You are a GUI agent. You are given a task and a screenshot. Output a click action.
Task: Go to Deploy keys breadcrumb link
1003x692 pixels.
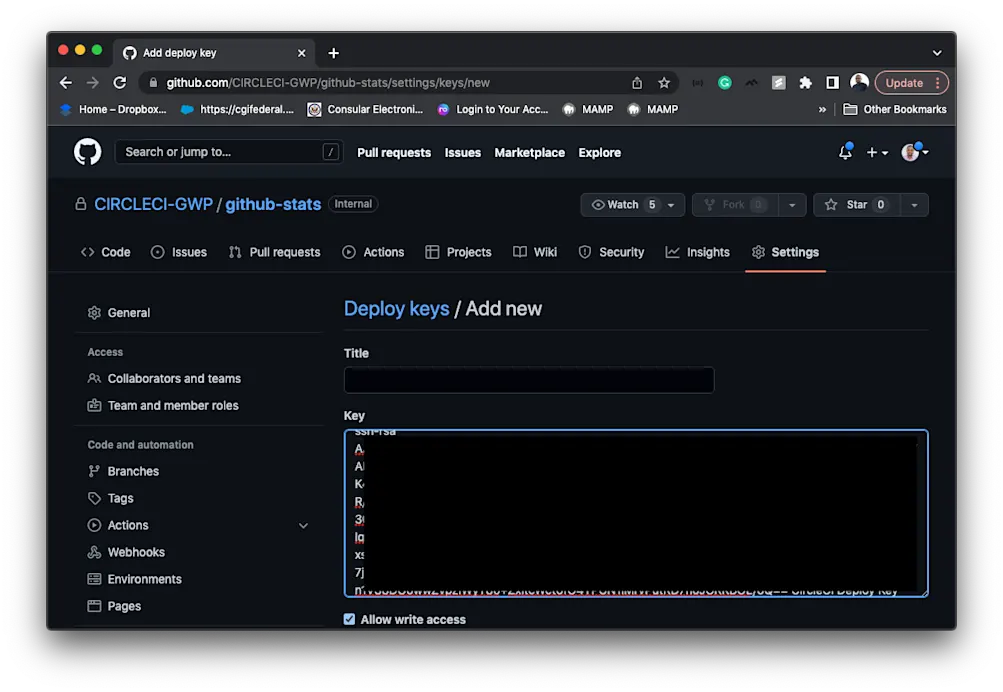point(397,308)
